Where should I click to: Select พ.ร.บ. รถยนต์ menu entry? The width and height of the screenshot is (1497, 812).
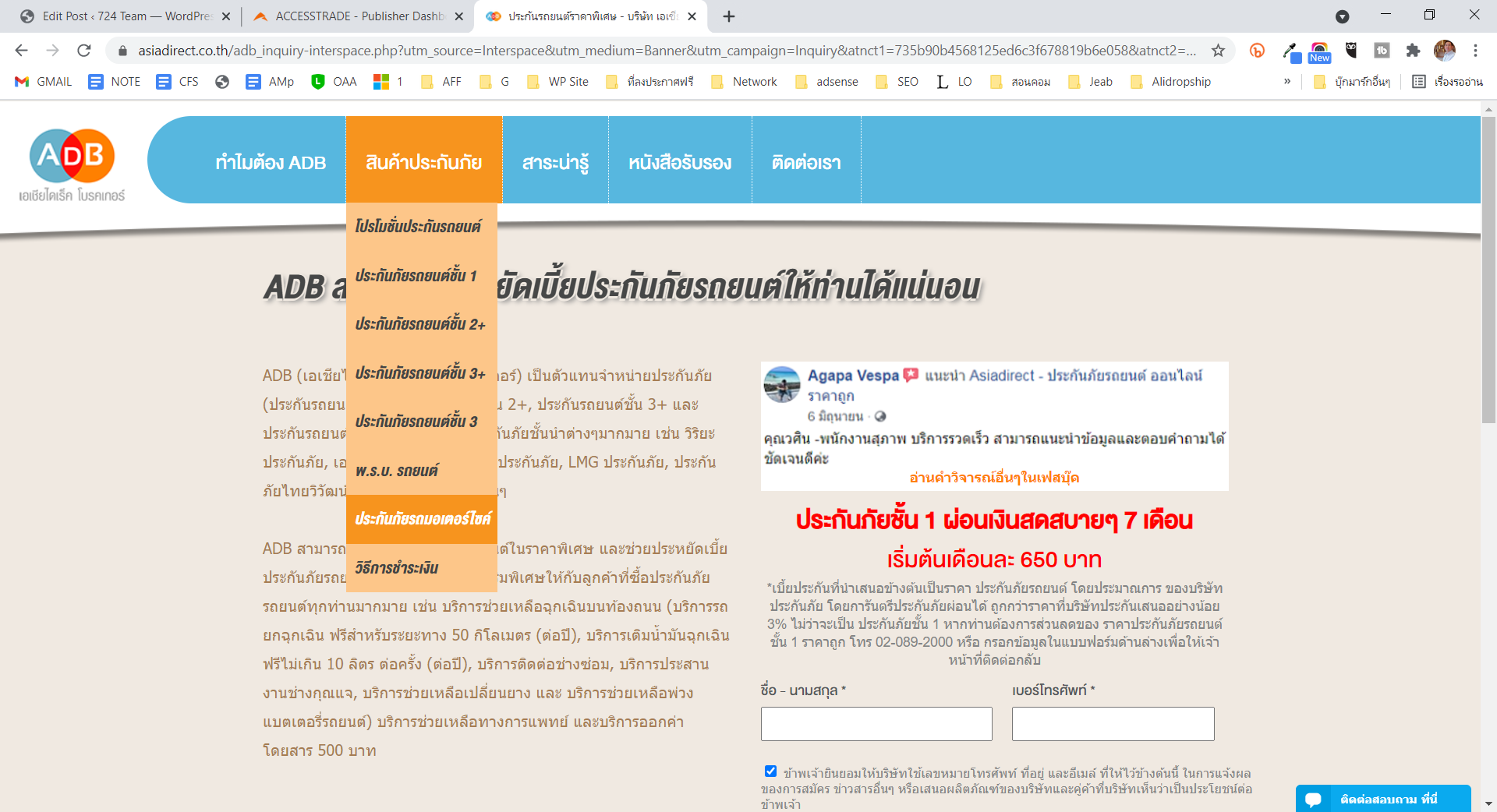421,471
